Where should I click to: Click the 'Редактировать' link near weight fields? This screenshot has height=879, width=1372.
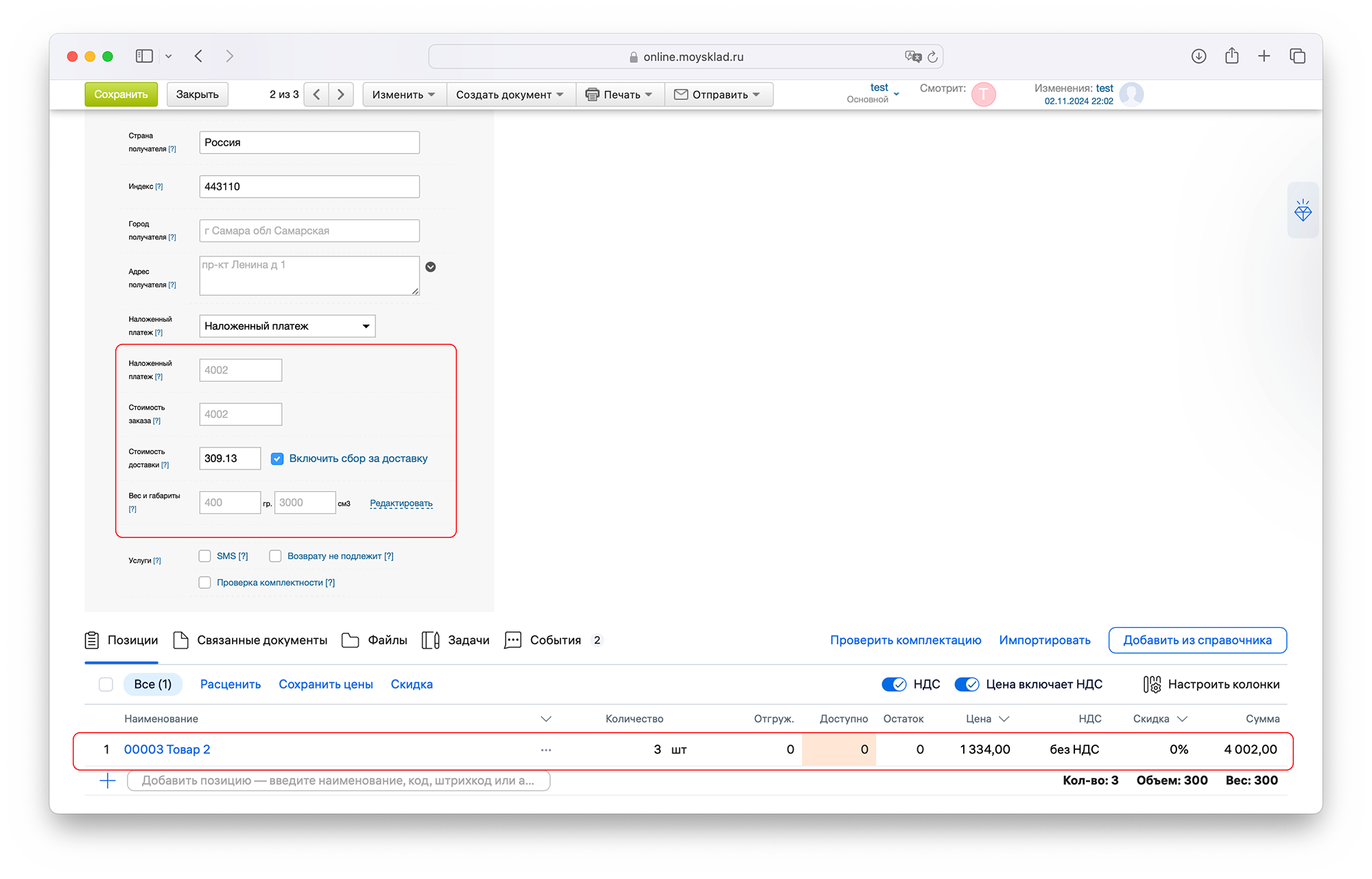(401, 503)
